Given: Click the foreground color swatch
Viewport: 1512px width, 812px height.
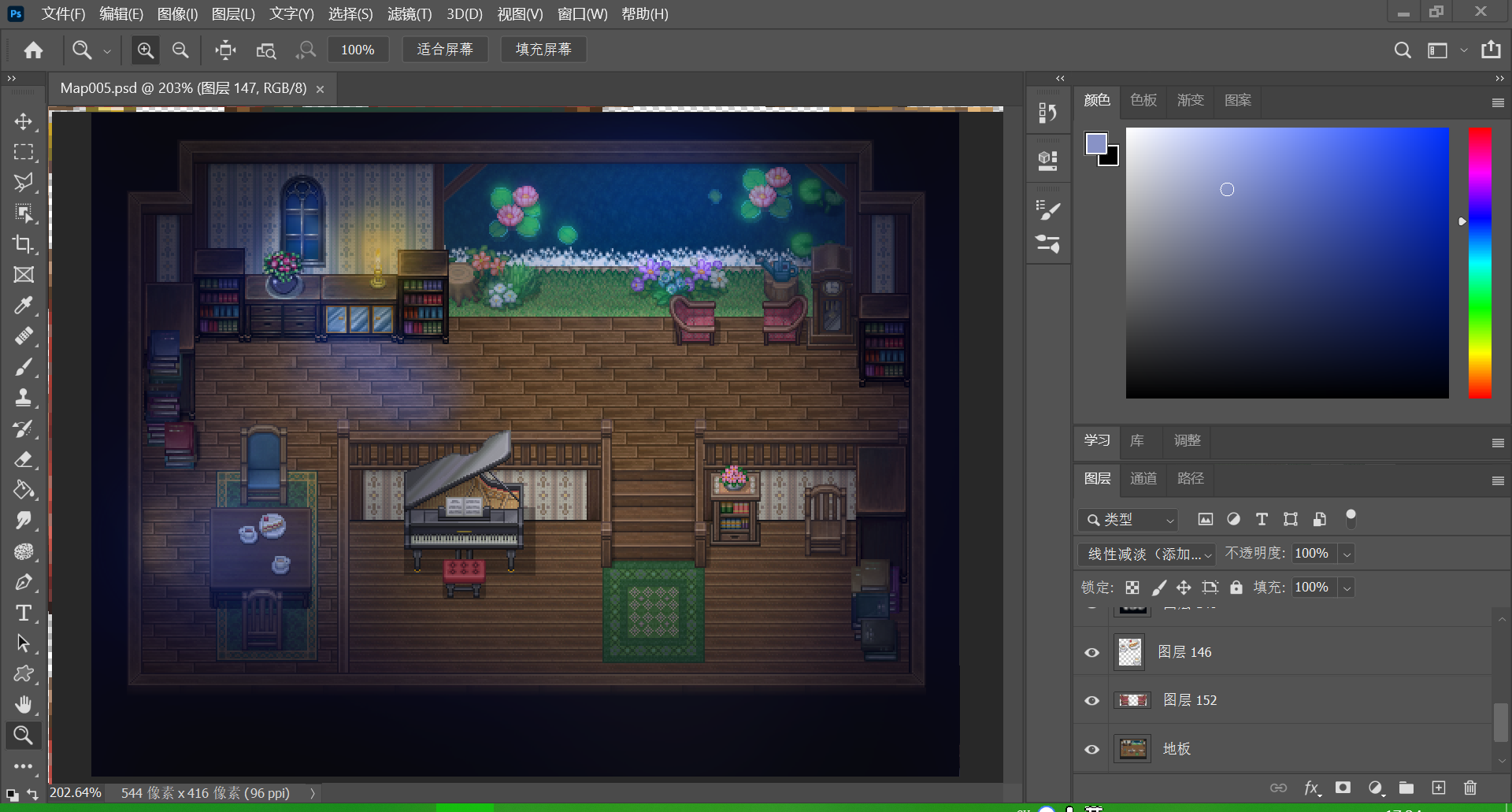Looking at the screenshot, I should [1095, 143].
